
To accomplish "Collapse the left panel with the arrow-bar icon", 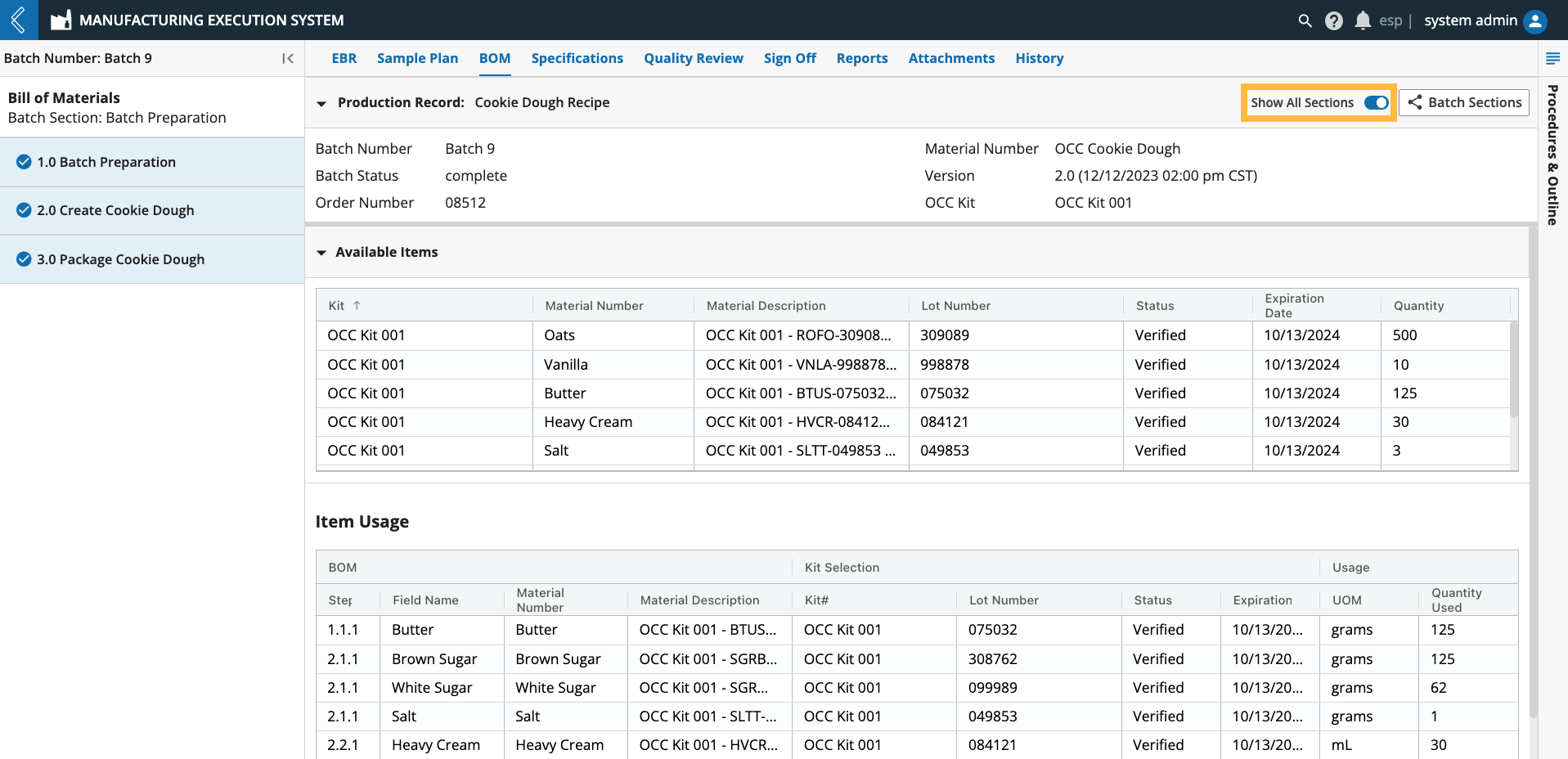I will (288, 58).
